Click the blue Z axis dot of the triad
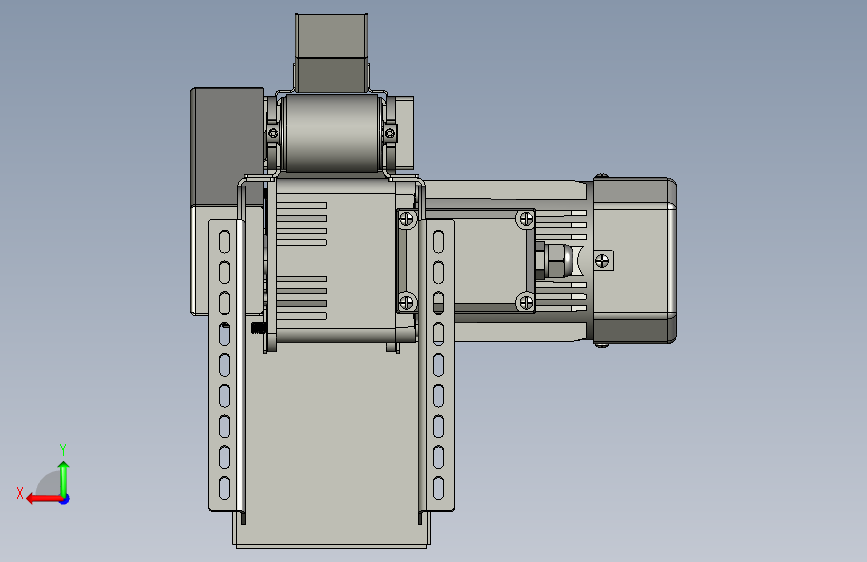867x562 pixels. [x=65, y=499]
